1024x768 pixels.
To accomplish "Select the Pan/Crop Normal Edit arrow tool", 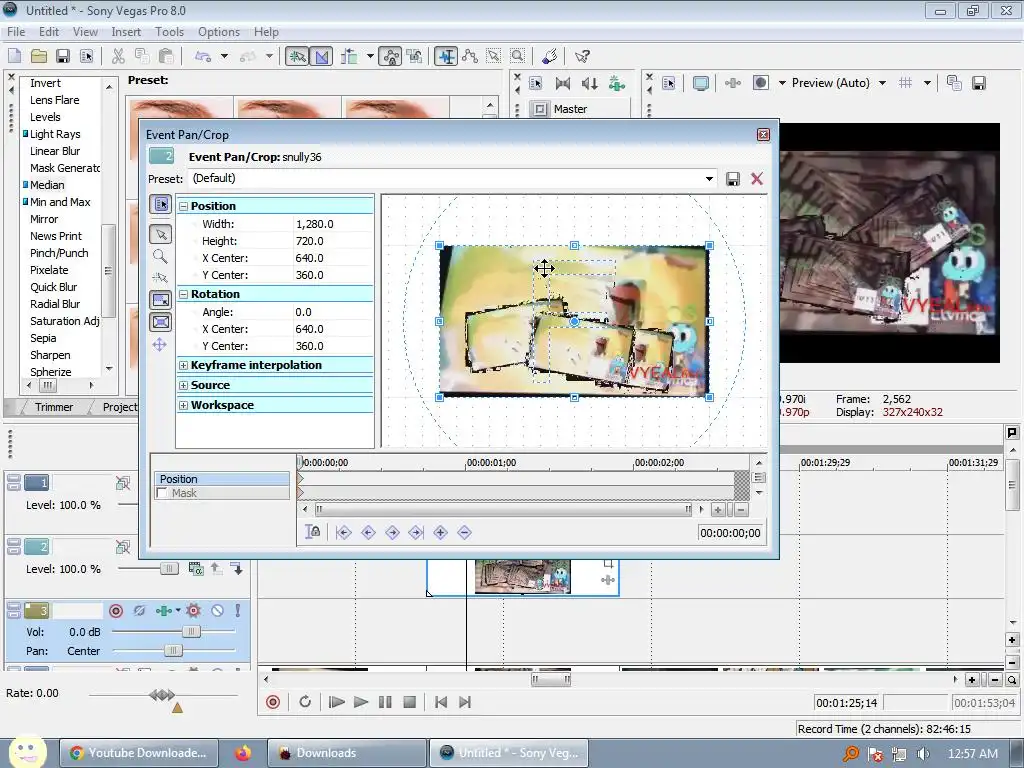I will click(x=161, y=234).
